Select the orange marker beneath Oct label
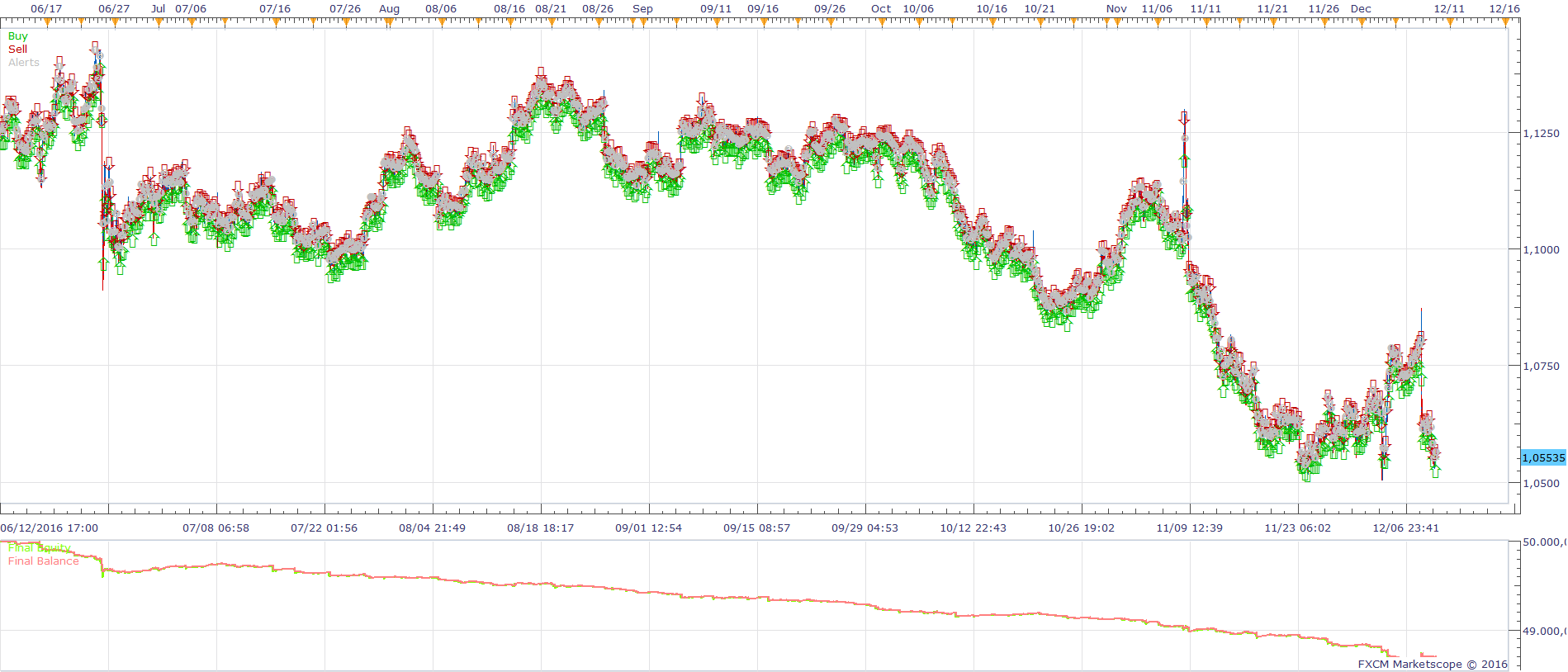The height and width of the screenshot is (672, 1568). pos(881,21)
